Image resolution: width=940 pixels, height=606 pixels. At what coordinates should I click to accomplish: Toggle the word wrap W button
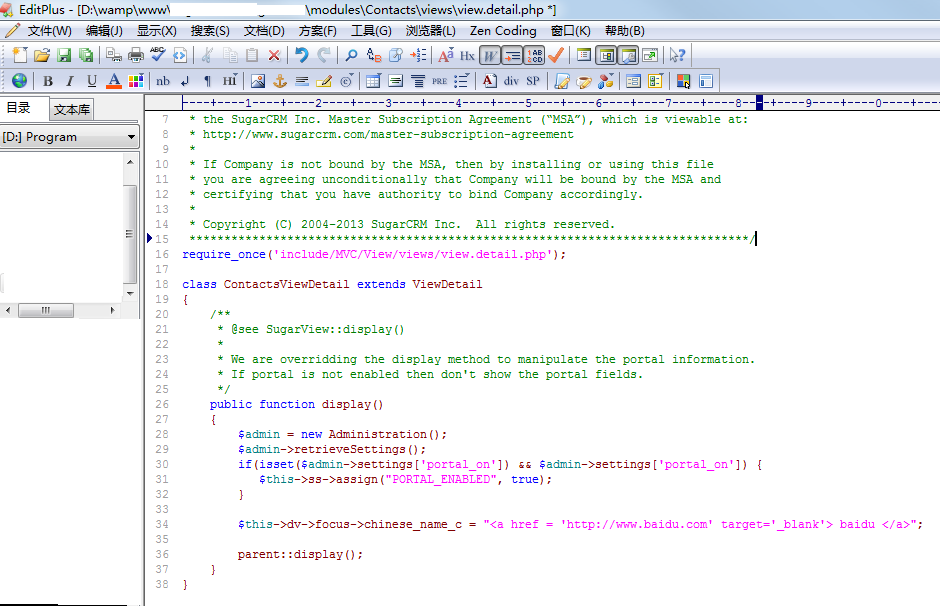point(490,55)
